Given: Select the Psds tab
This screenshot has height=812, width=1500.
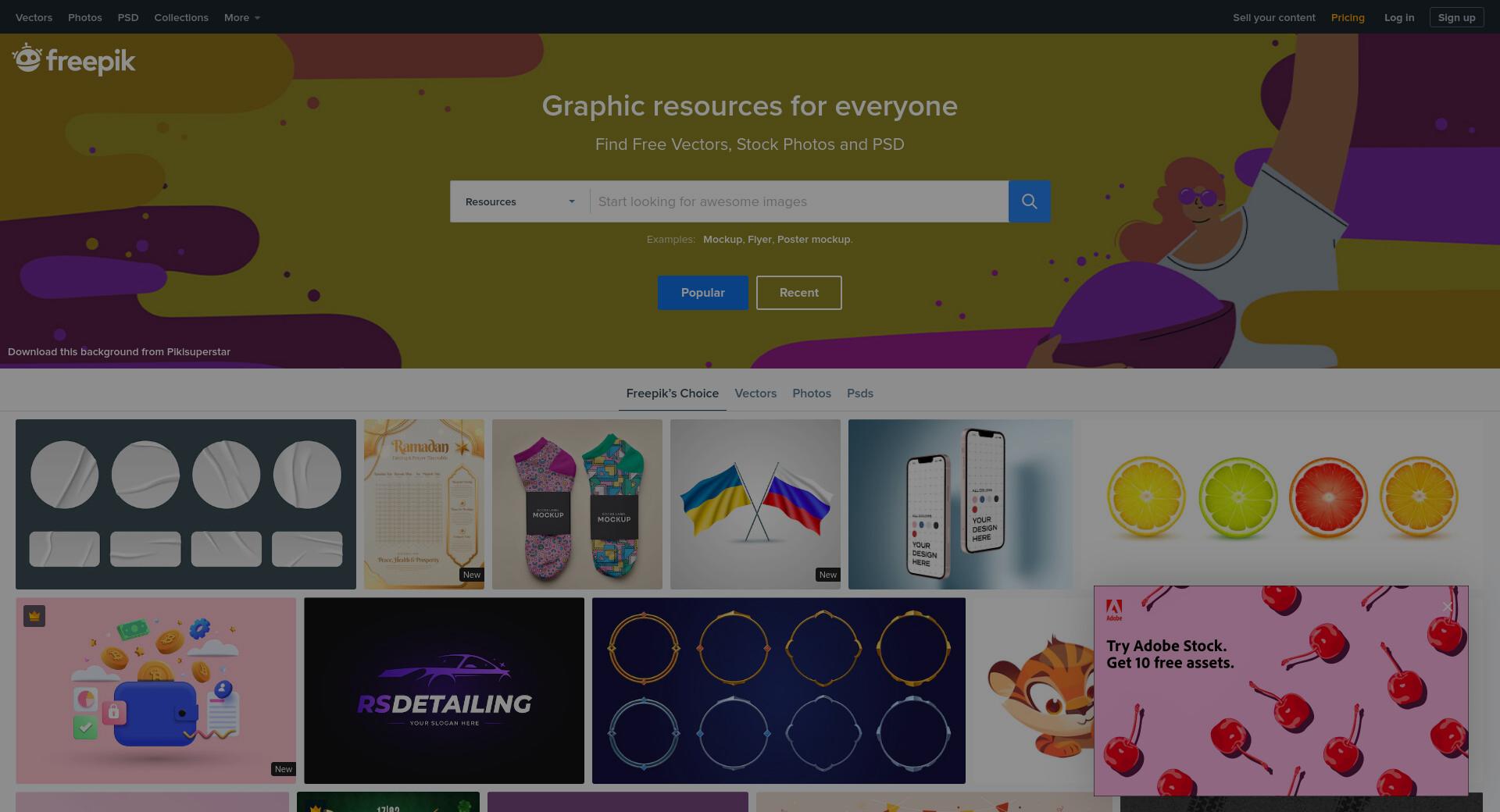Looking at the screenshot, I should coord(860,394).
